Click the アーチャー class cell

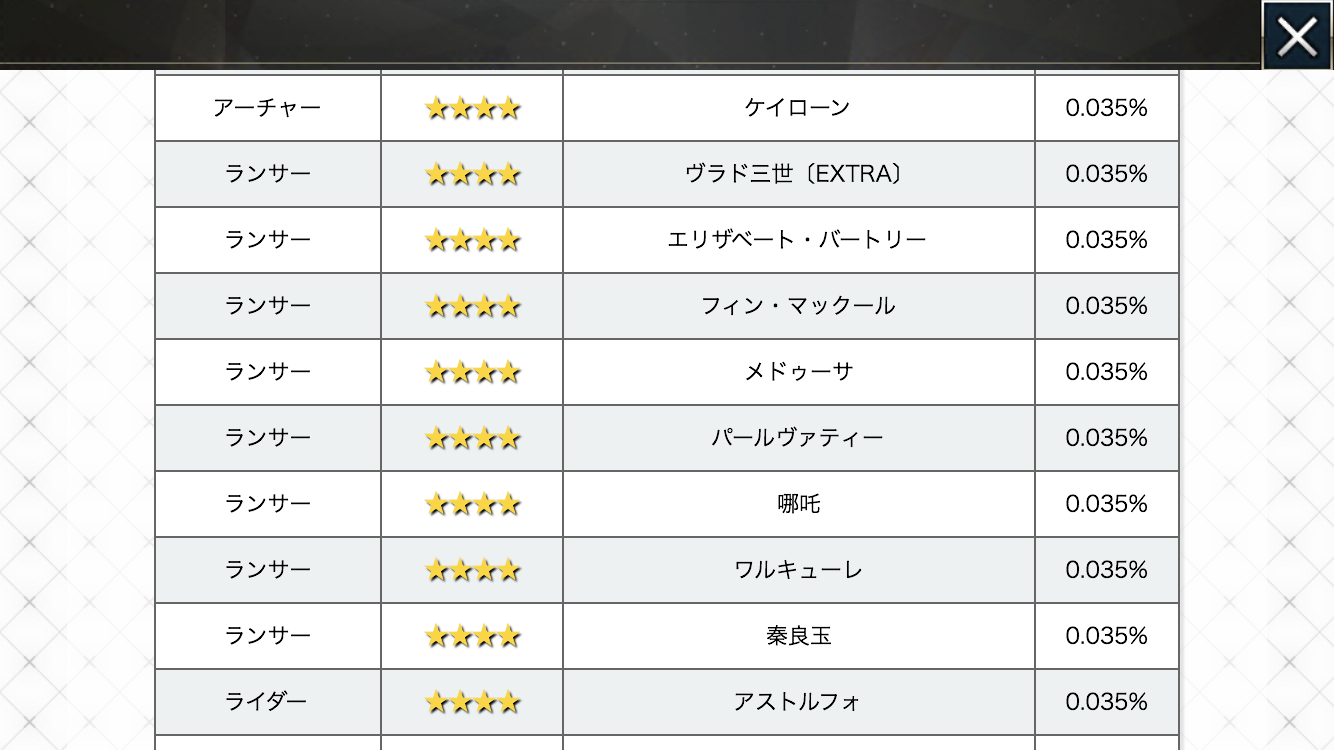click(267, 108)
